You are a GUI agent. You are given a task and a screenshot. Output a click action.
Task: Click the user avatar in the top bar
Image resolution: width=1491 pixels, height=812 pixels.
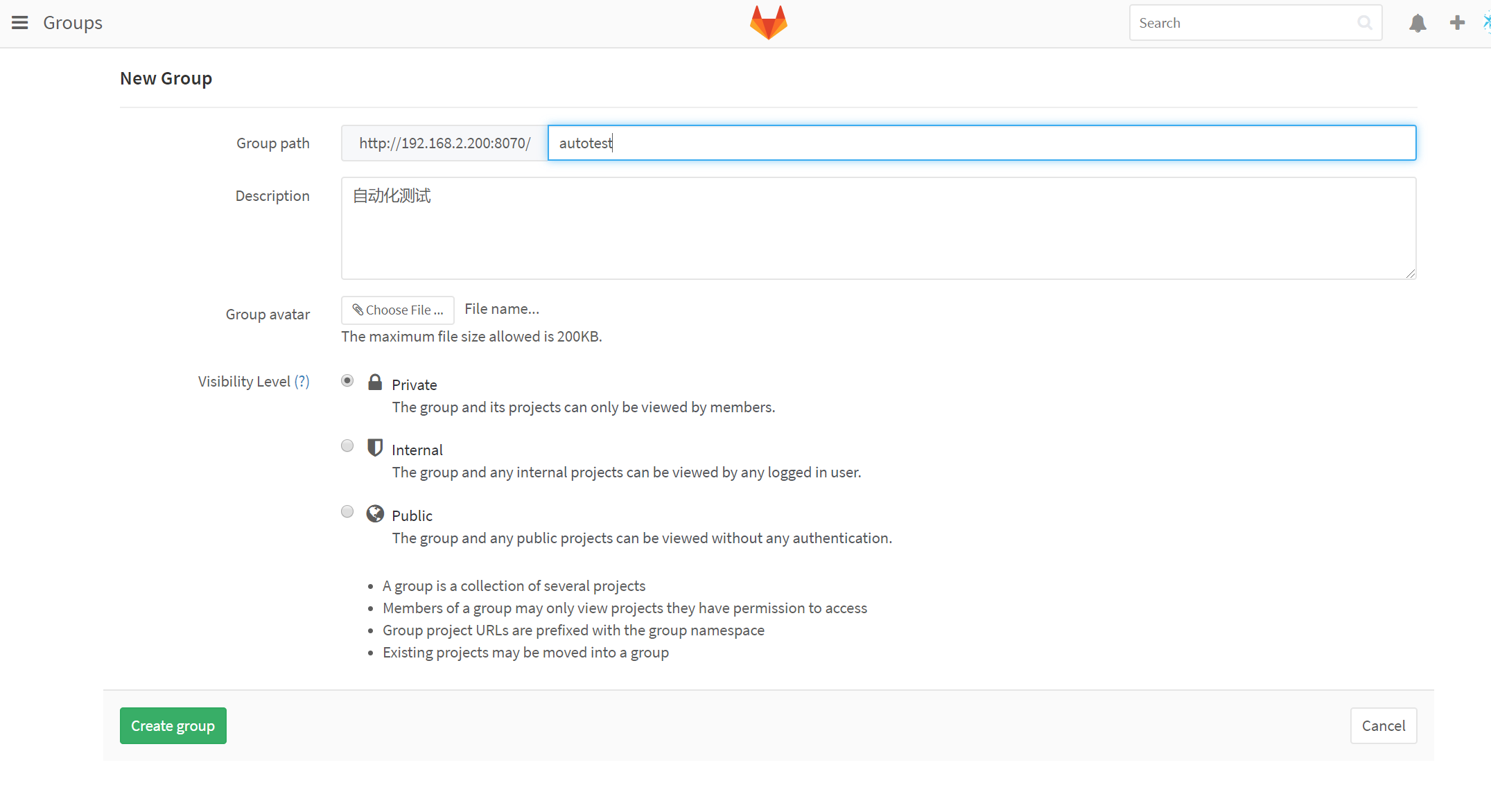click(x=1488, y=22)
